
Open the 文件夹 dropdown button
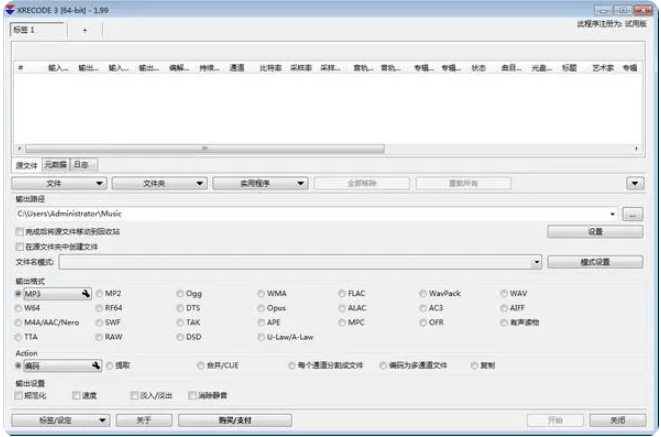click(x=159, y=183)
